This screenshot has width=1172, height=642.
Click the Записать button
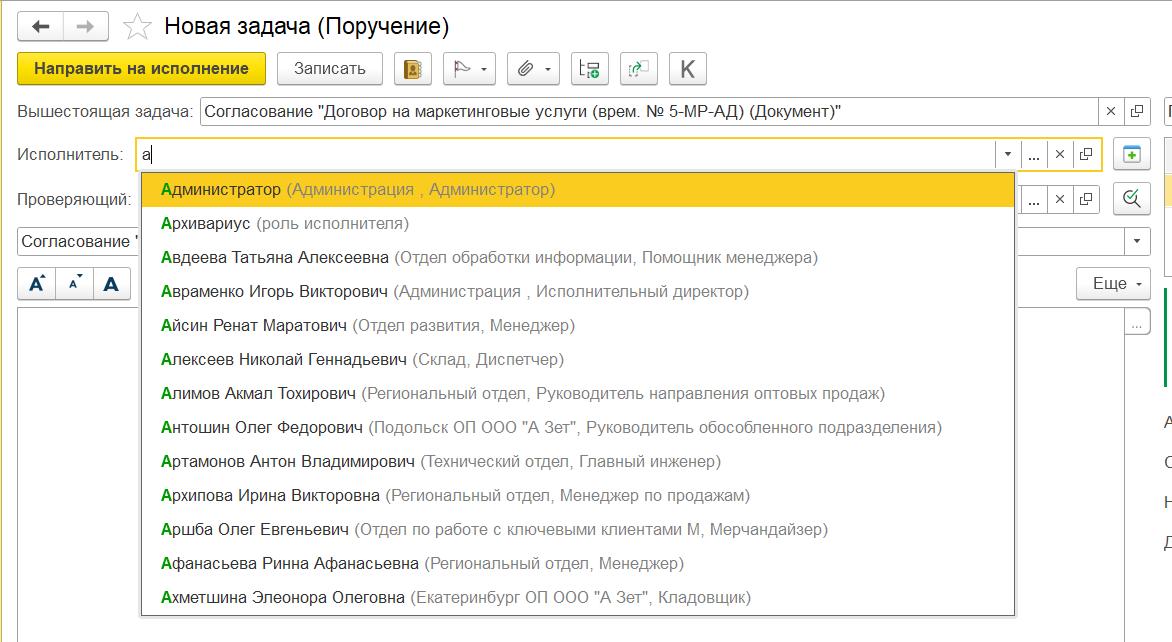pyautogui.click(x=330, y=69)
